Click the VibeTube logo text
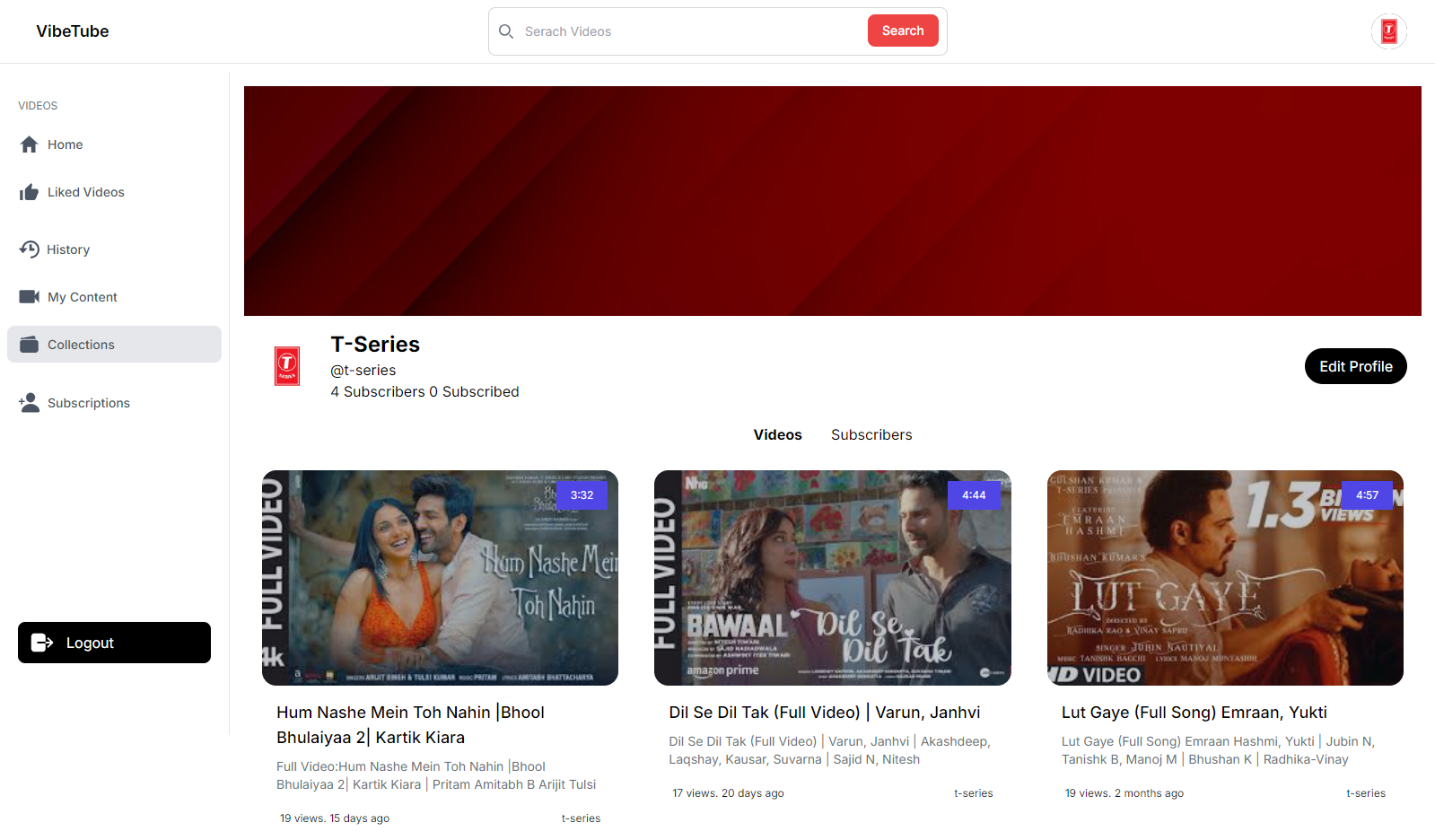This screenshot has height=840, width=1435. (x=73, y=31)
